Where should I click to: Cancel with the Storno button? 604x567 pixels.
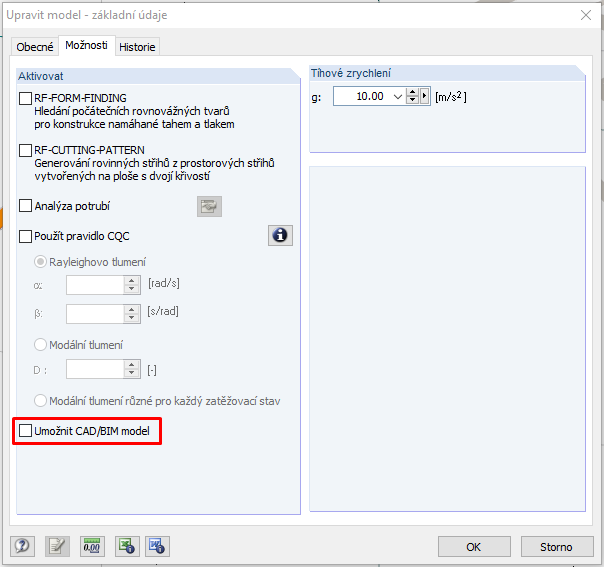(557, 547)
